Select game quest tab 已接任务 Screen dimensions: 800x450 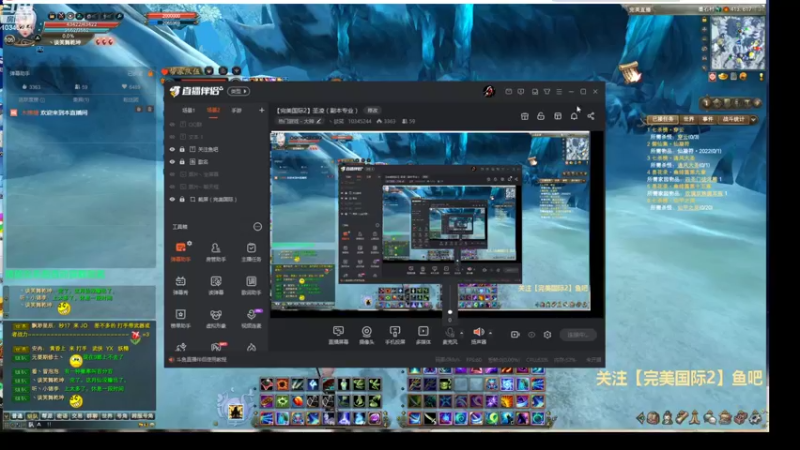[663, 119]
